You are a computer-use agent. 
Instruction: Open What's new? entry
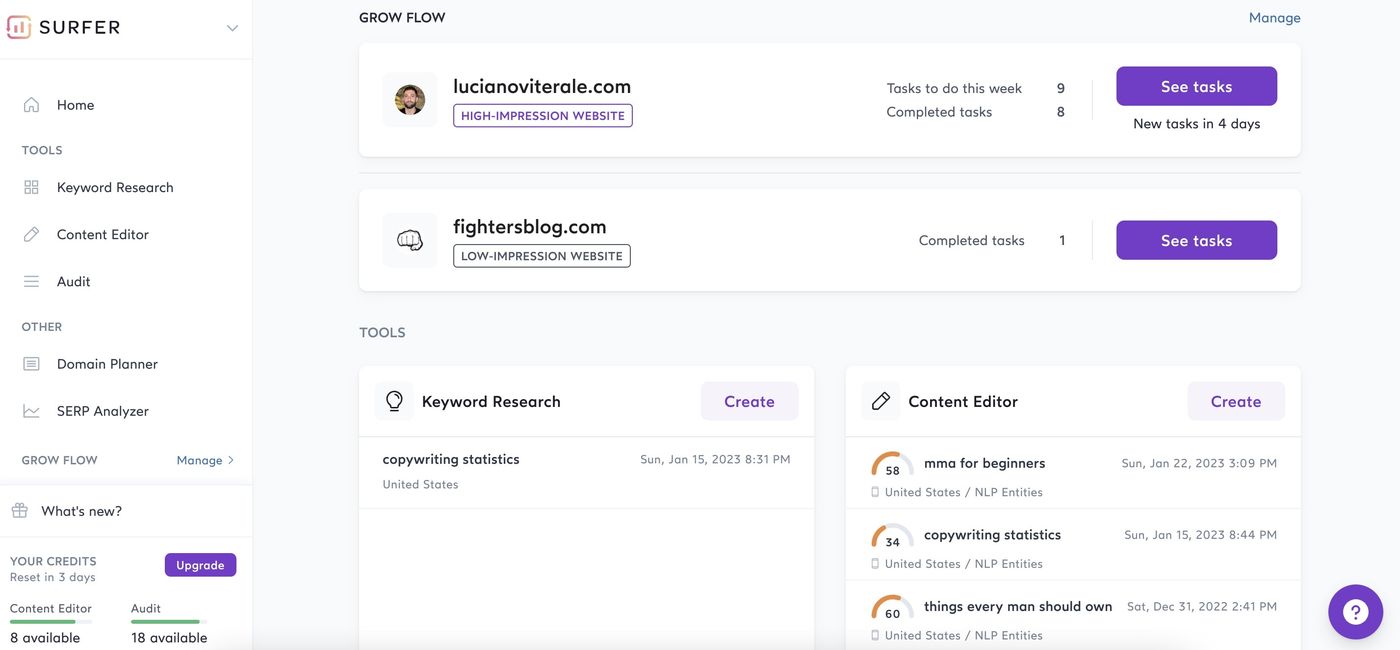pos(81,511)
